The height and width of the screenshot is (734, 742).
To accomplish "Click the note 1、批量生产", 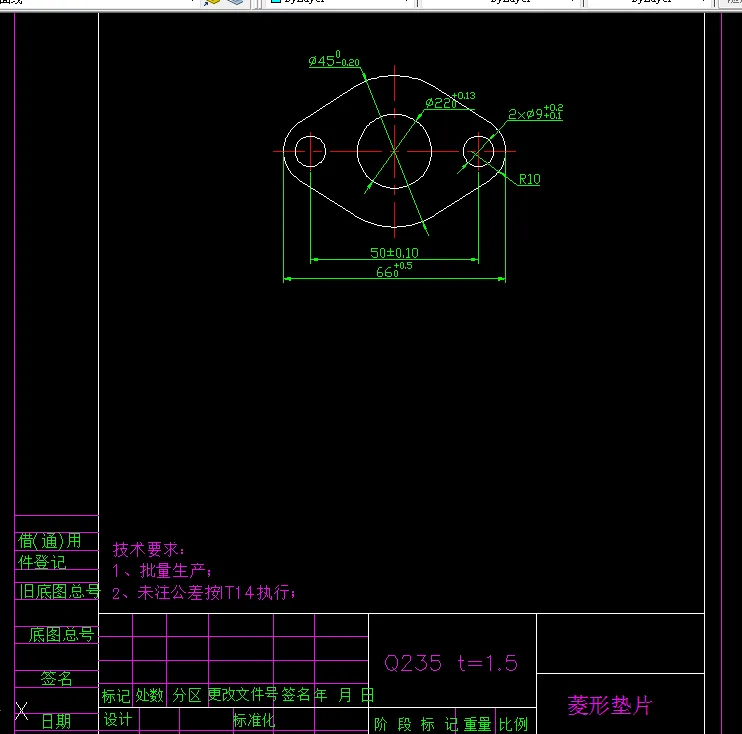I will pos(161,570).
